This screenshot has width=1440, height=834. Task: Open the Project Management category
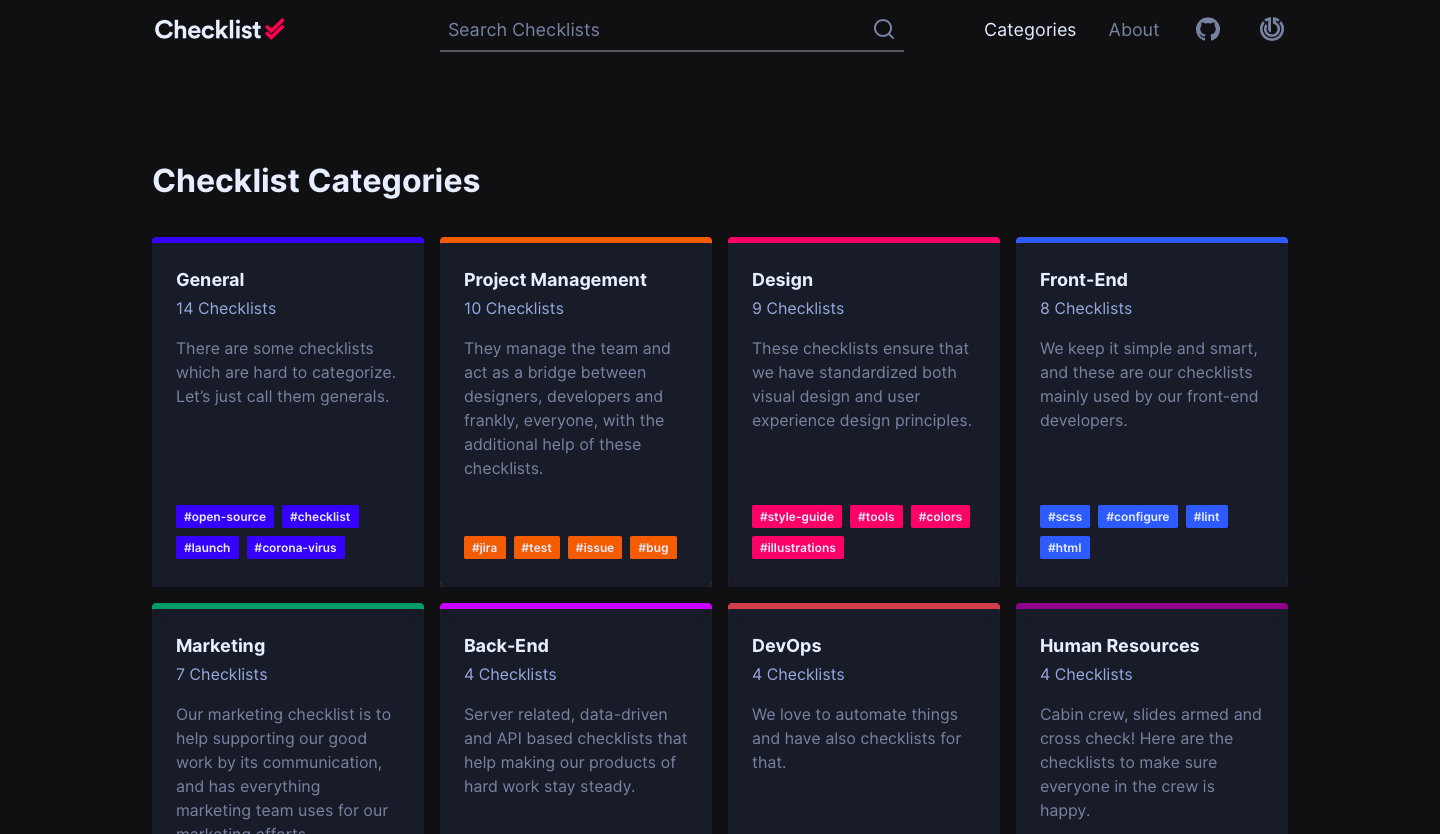555,280
